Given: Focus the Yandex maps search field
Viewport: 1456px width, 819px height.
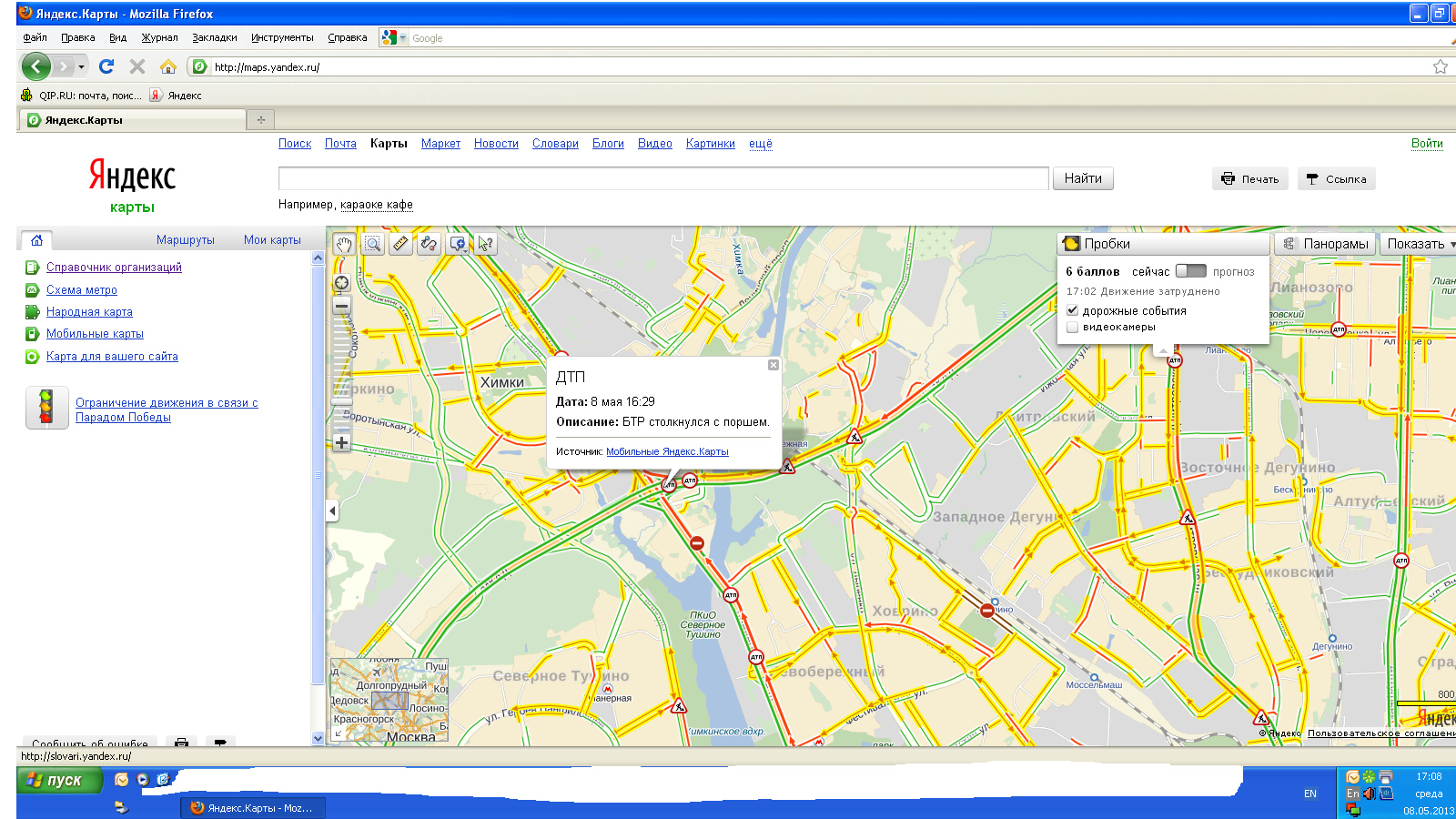Looking at the screenshot, I should click(x=663, y=178).
